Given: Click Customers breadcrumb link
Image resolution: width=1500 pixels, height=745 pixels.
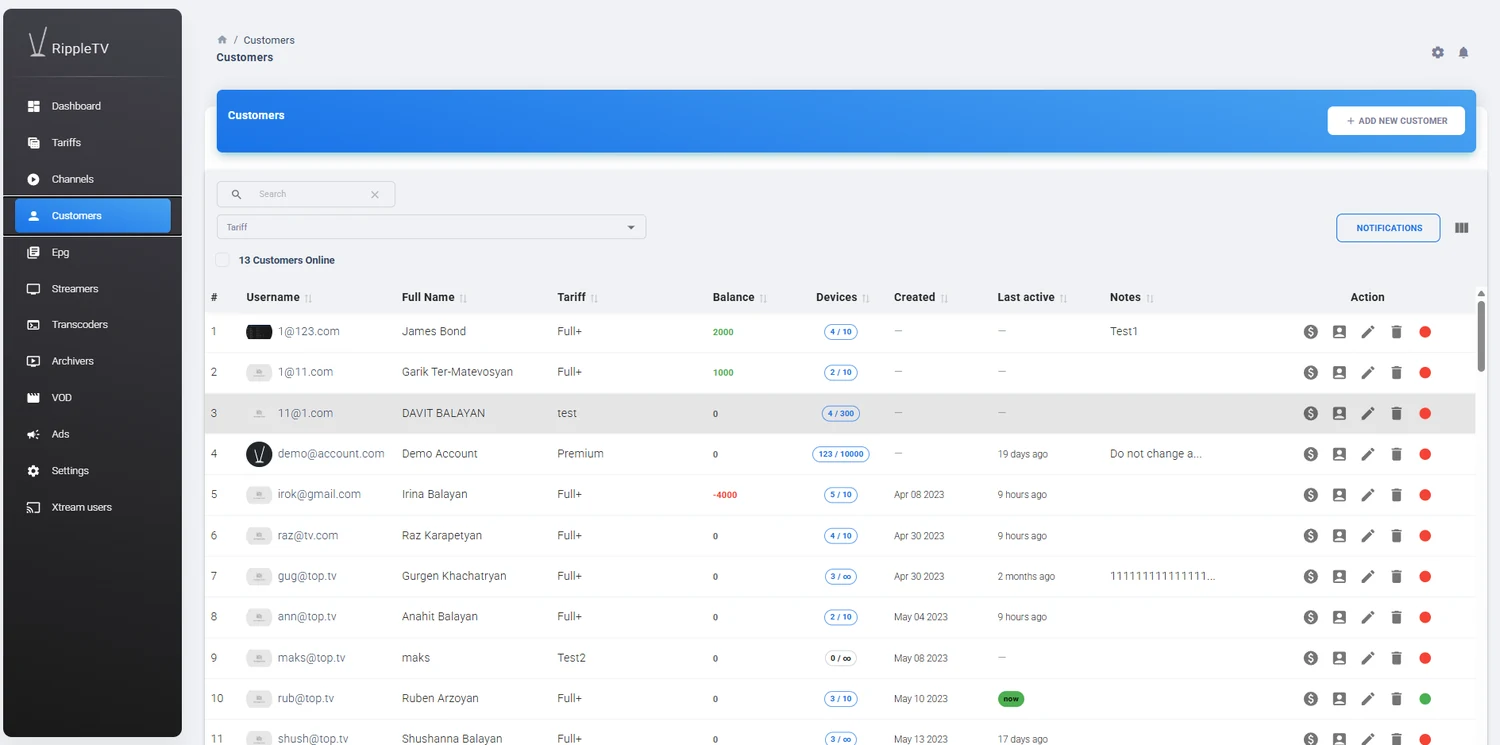Looking at the screenshot, I should click(269, 40).
